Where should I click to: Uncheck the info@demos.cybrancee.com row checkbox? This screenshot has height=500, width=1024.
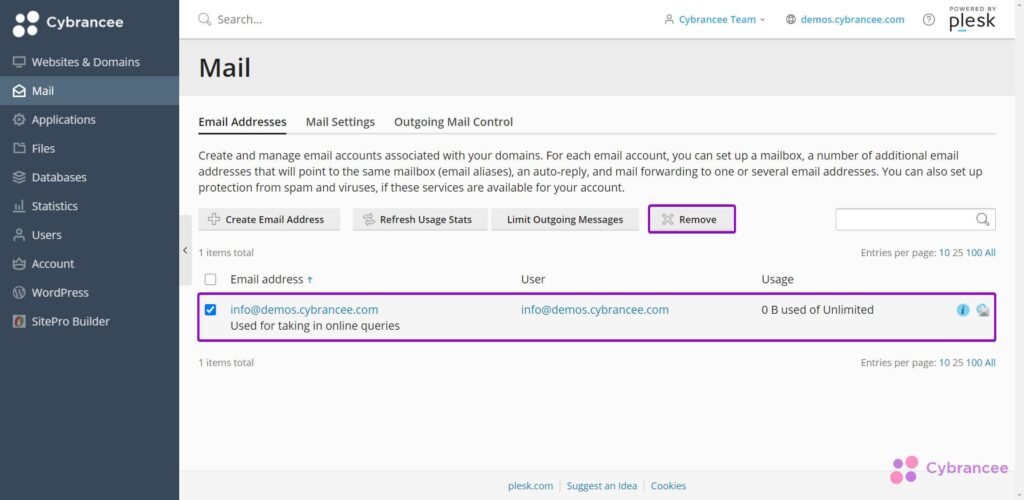pyautogui.click(x=210, y=309)
